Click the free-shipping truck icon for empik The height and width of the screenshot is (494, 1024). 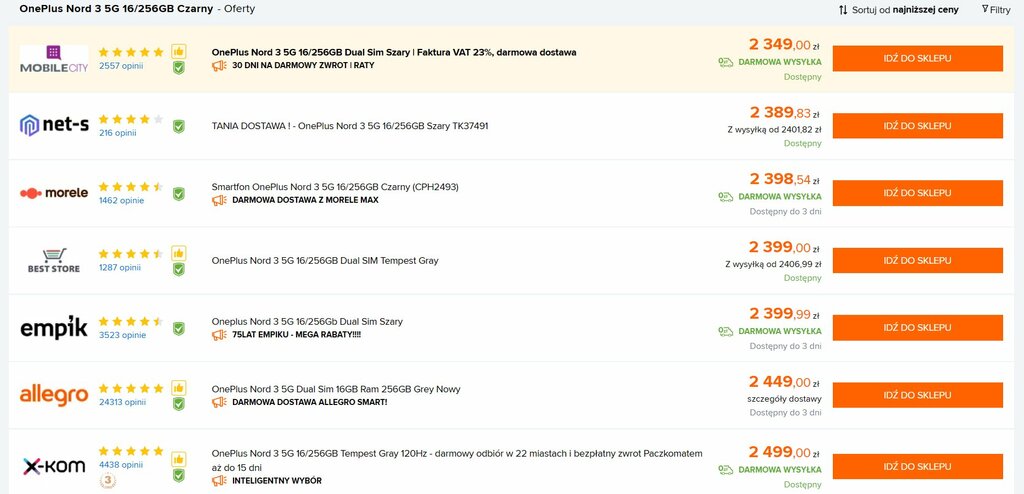(726, 331)
